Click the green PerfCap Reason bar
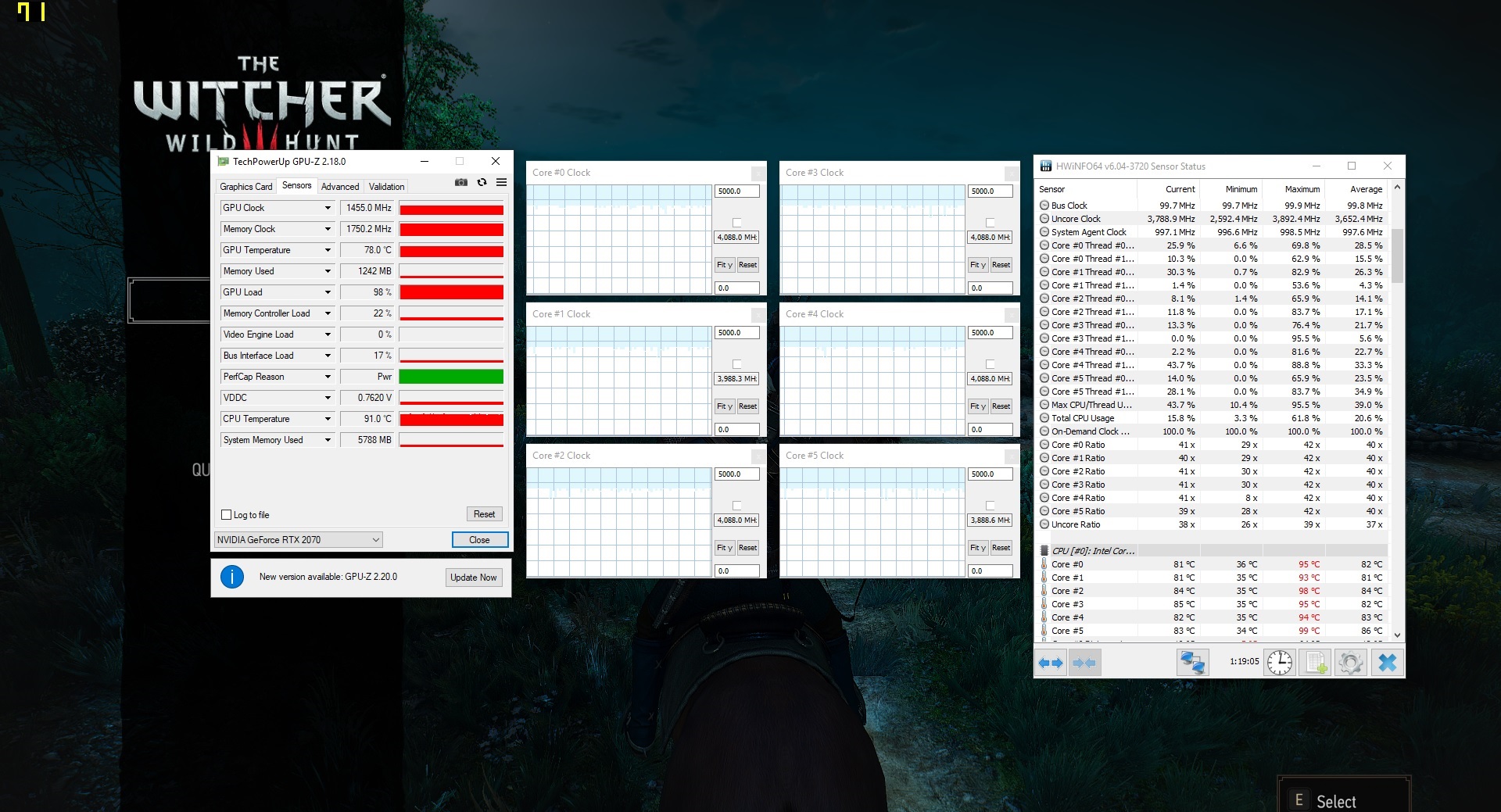 [451, 377]
